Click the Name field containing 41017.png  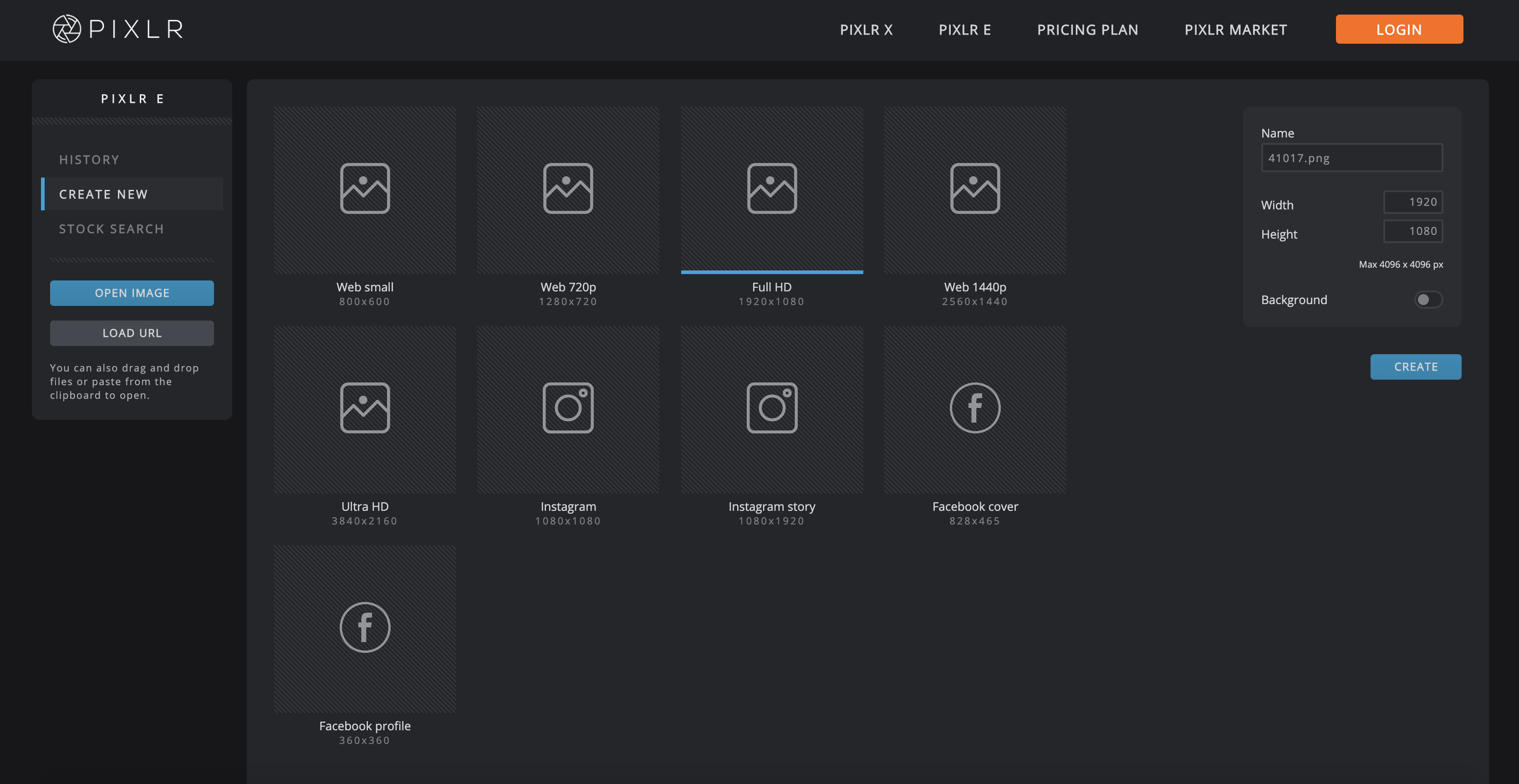[x=1351, y=158]
